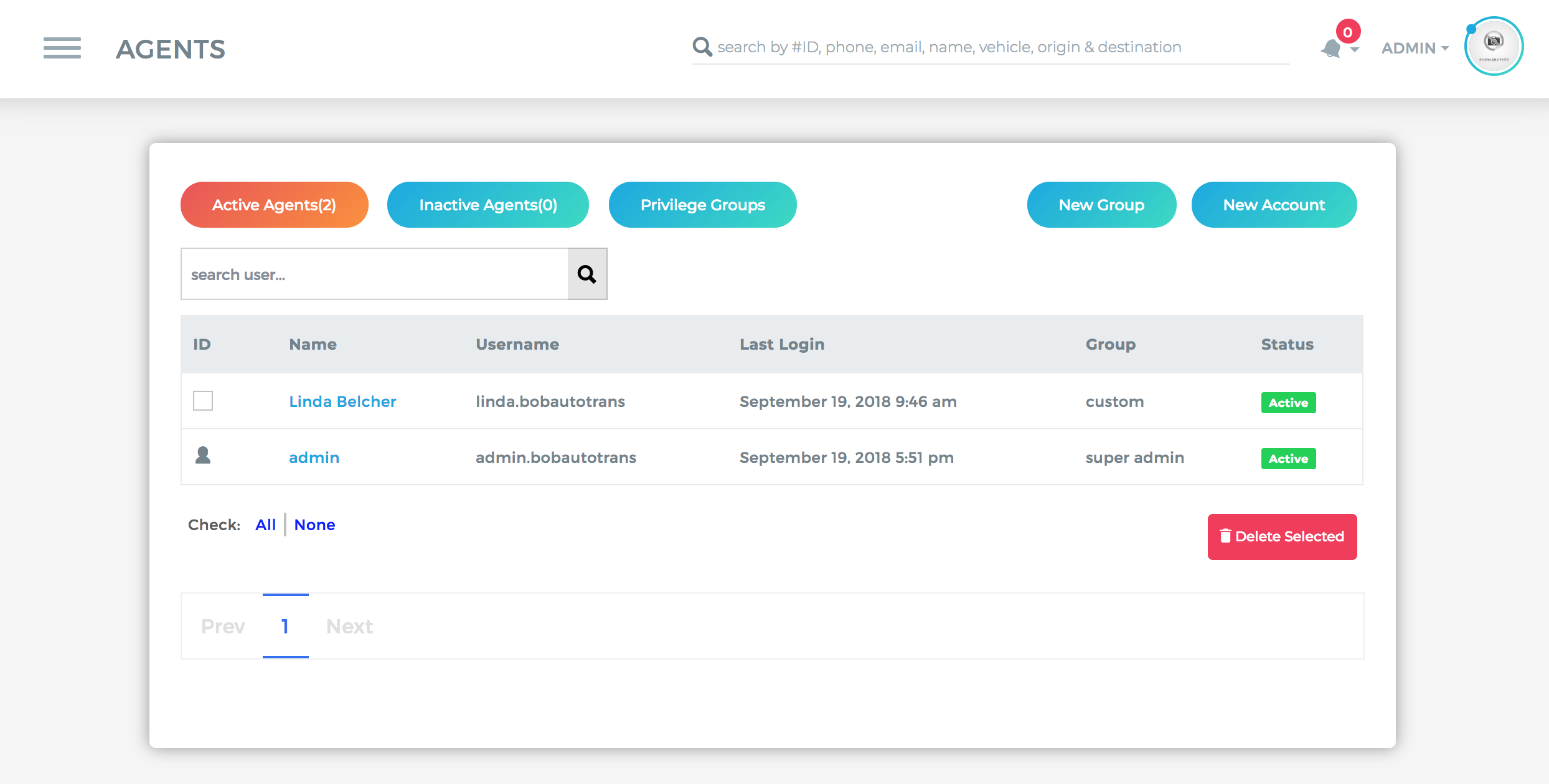The width and height of the screenshot is (1549, 784).
Task: Create a New Account
Action: click(x=1274, y=205)
